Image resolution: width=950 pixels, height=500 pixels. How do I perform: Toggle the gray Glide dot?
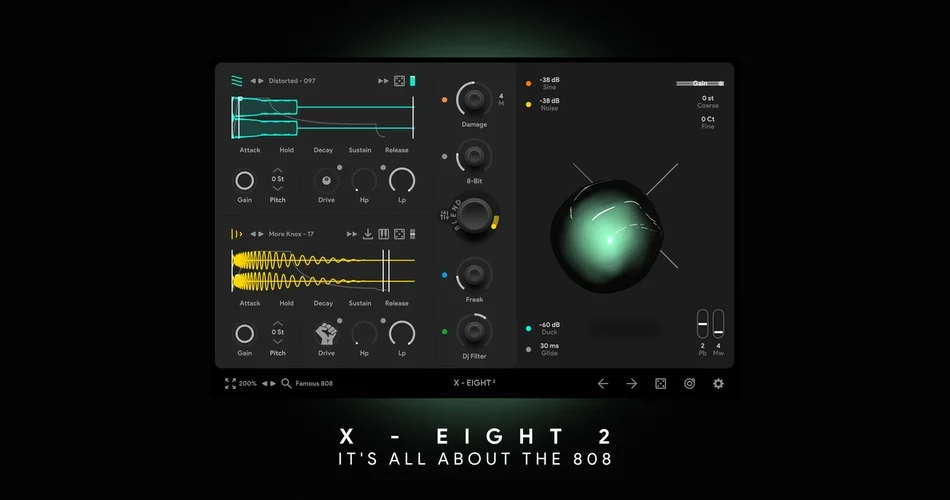point(528,350)
